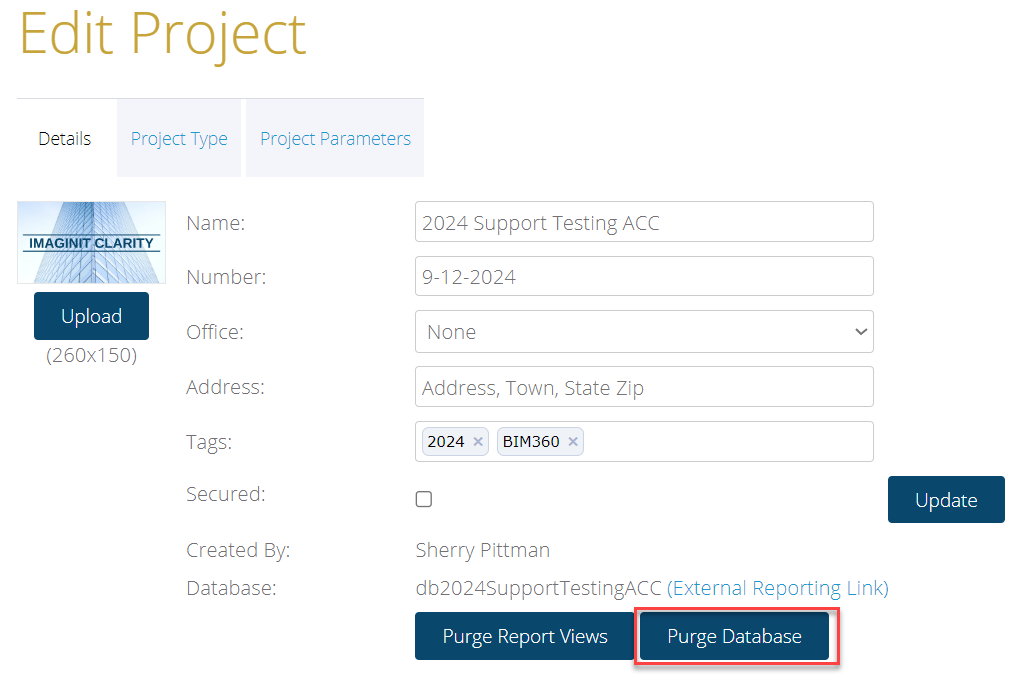This screenshot has width=1021, height=680.
Task: Select the 2024 tag chip label
Action: (x=446, y=442)
